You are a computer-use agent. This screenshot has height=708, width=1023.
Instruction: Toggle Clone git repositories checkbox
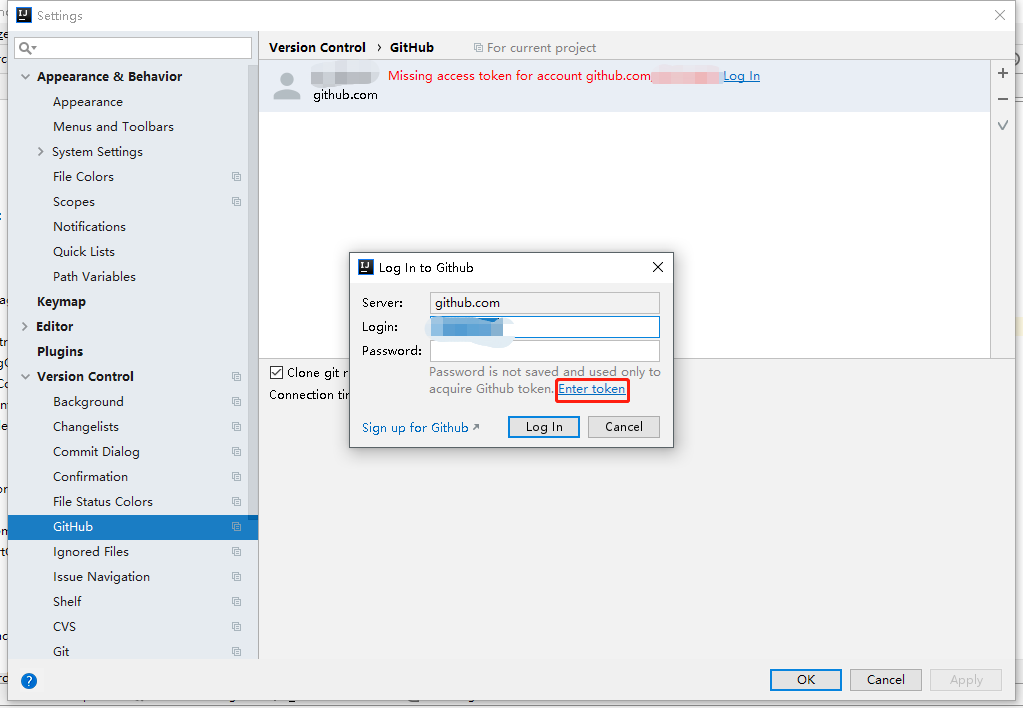277,372
